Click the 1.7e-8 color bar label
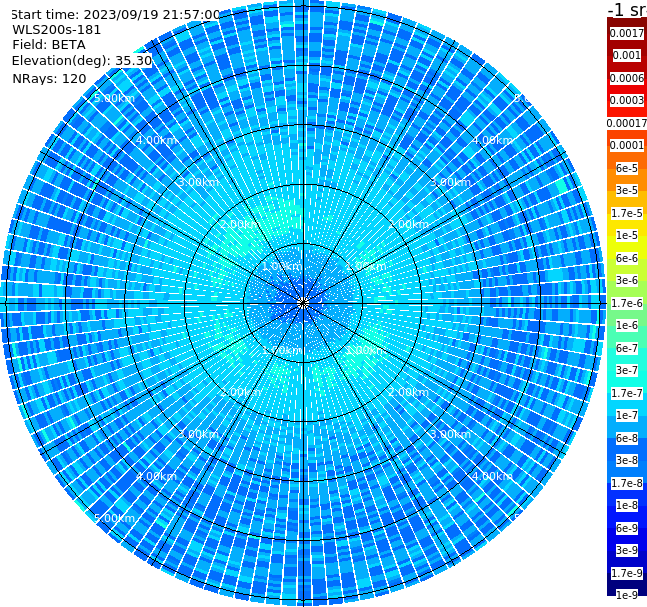The height and width of the screenshot is (607, 647). (x=627, y=483)
